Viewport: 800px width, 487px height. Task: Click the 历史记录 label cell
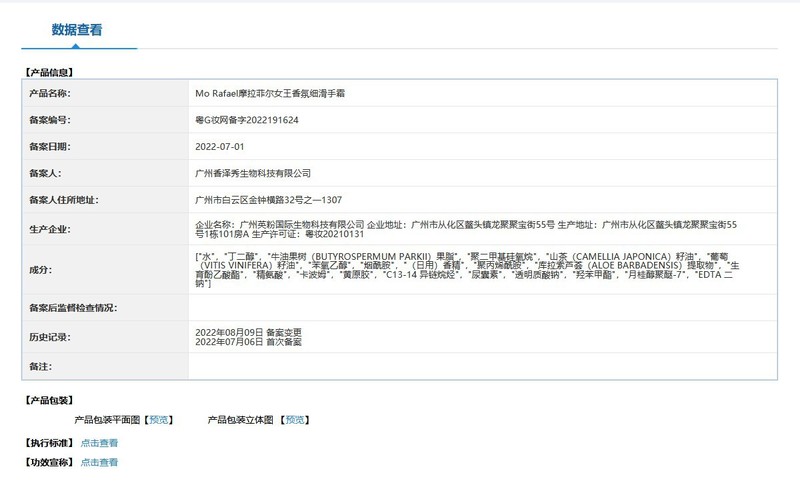pos(105,337)
